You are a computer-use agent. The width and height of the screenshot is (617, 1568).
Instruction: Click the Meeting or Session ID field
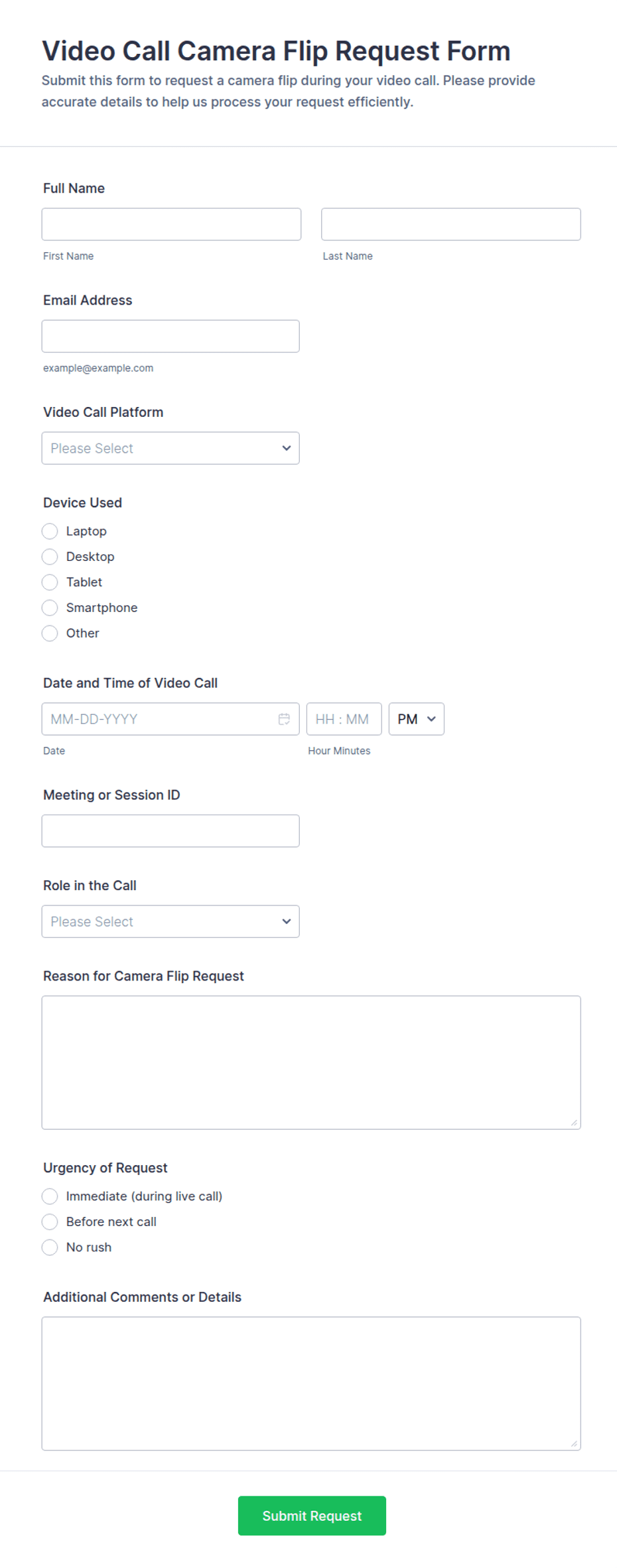click(x=171, y=831)
